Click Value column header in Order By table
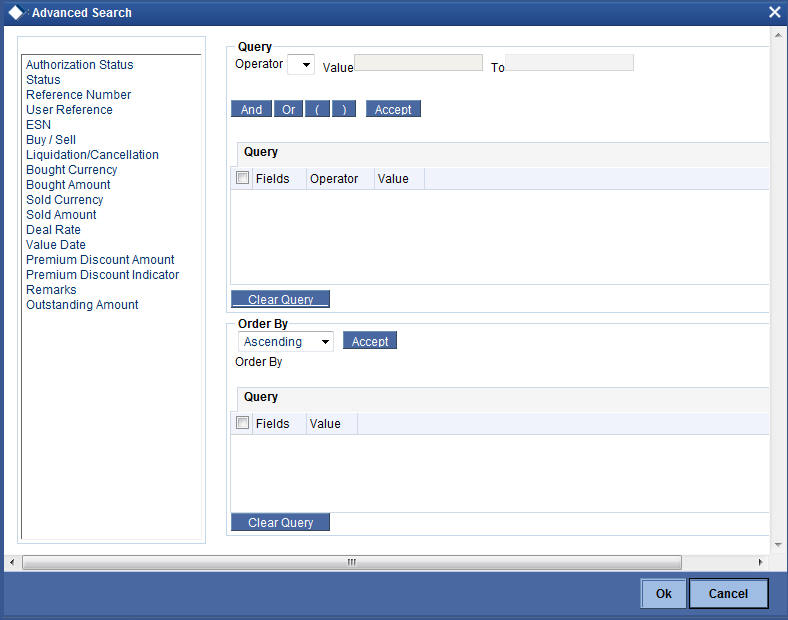 (325, 424)
